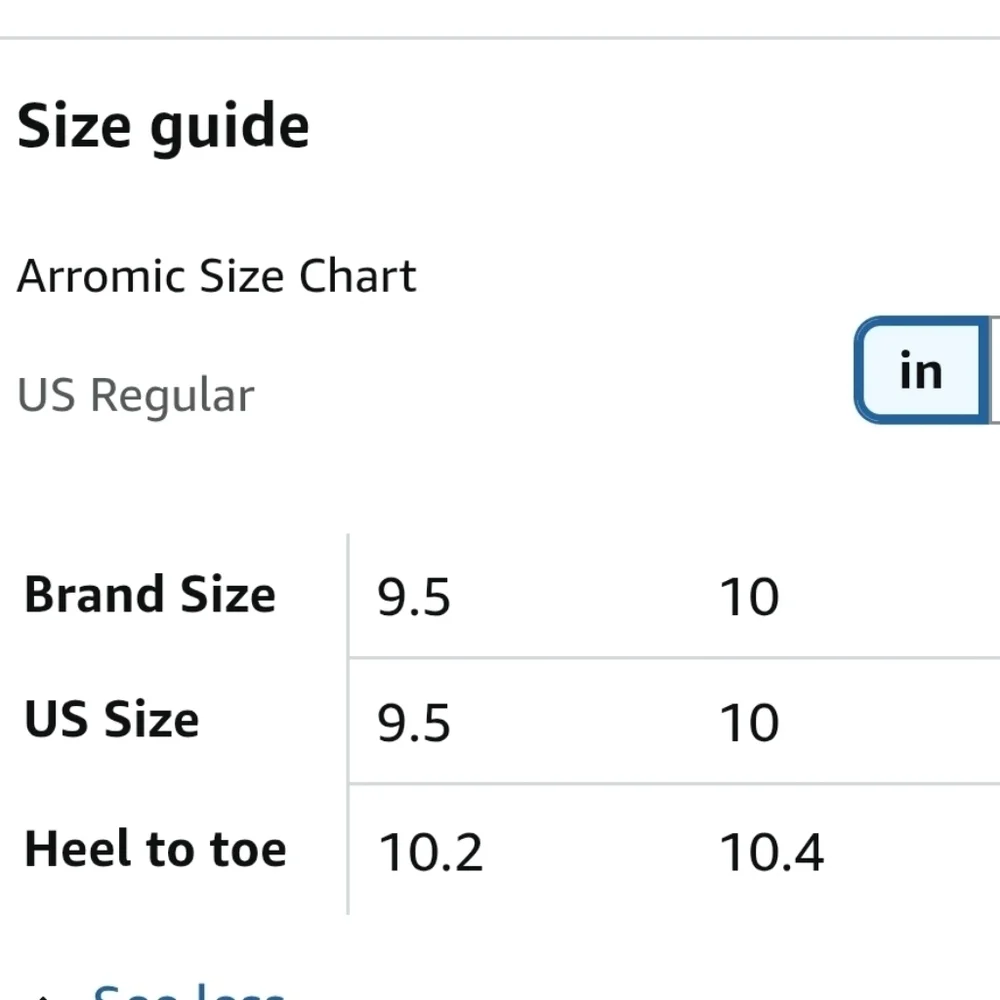Collapse the chart via "See less" link

[189, 992]
